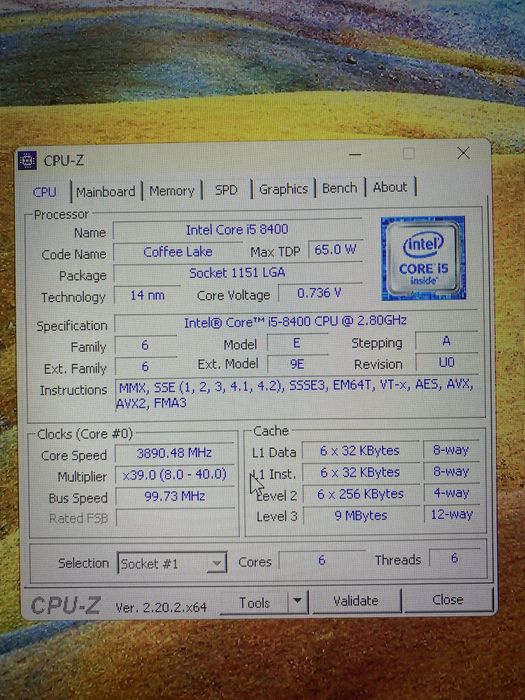Minimize the CPU-Z window
This screenshot has height=700, width=525.
355,154
